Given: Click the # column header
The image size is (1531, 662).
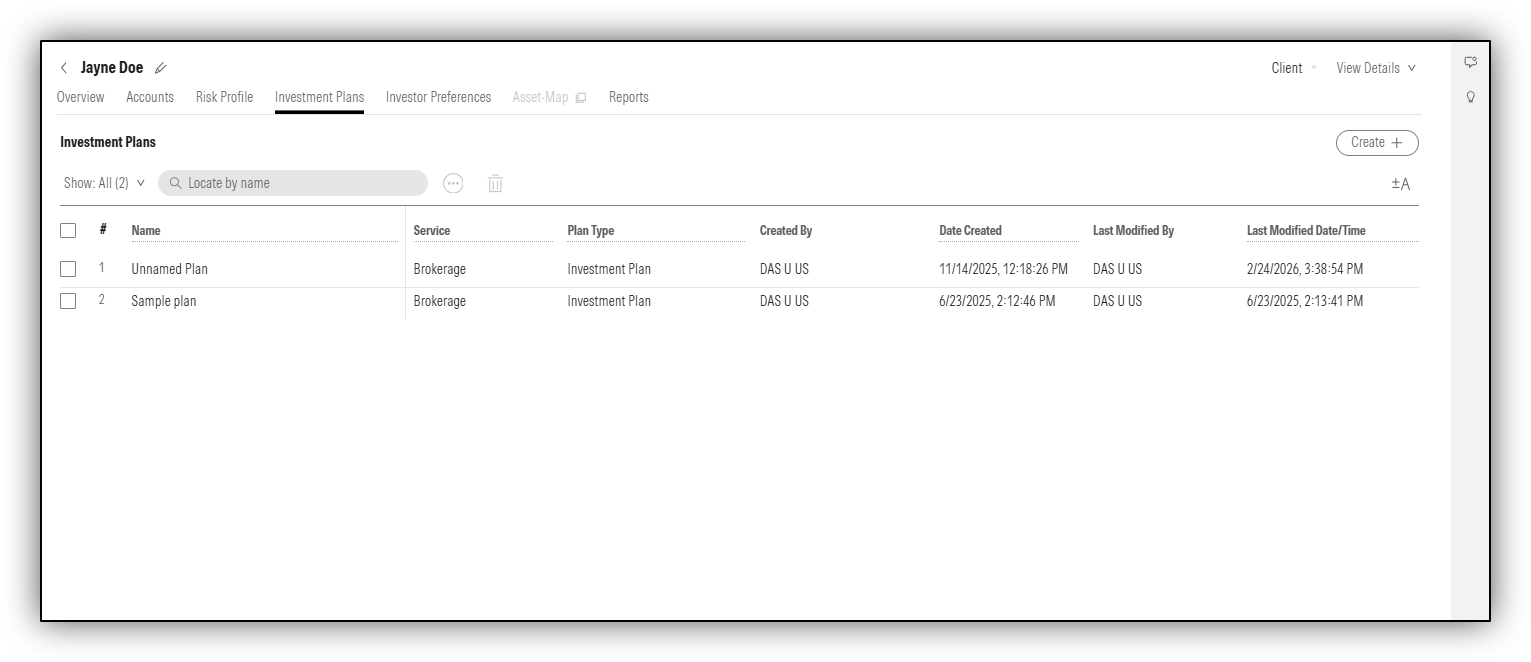Looking at the screenshot, I should 103,229.
